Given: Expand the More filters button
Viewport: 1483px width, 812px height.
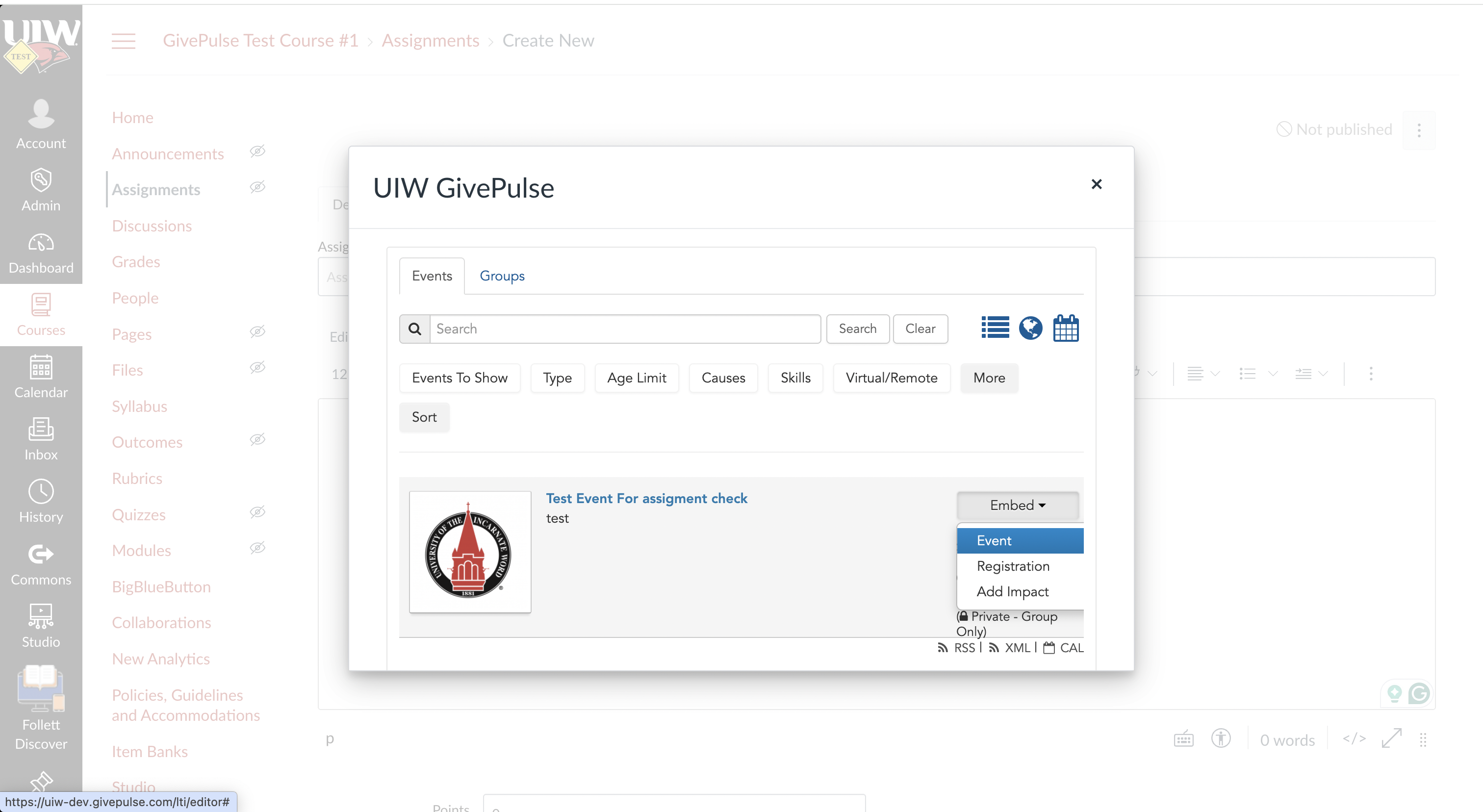Looking at the screenshot, I should 989,378.
